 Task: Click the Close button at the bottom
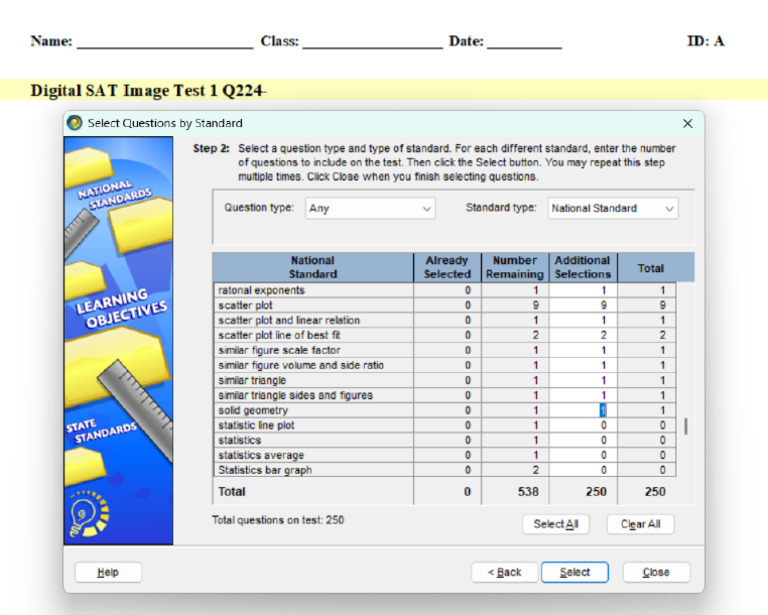656,572
